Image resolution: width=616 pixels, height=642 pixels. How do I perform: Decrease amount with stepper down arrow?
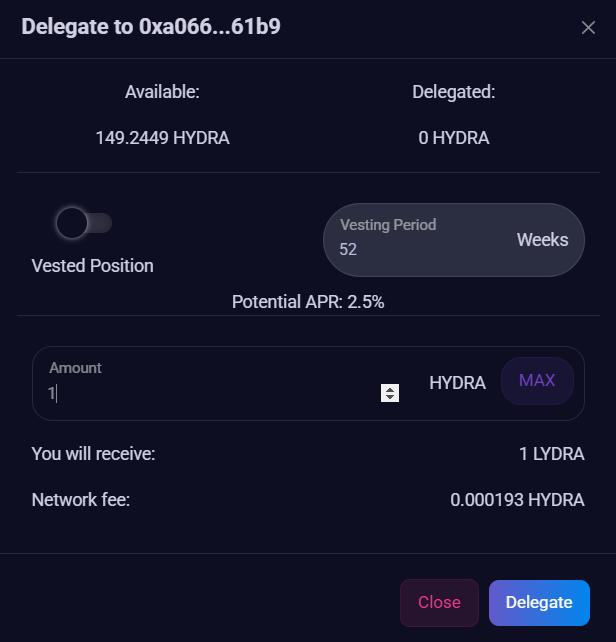pyautogui.click(x=390, y=398)
